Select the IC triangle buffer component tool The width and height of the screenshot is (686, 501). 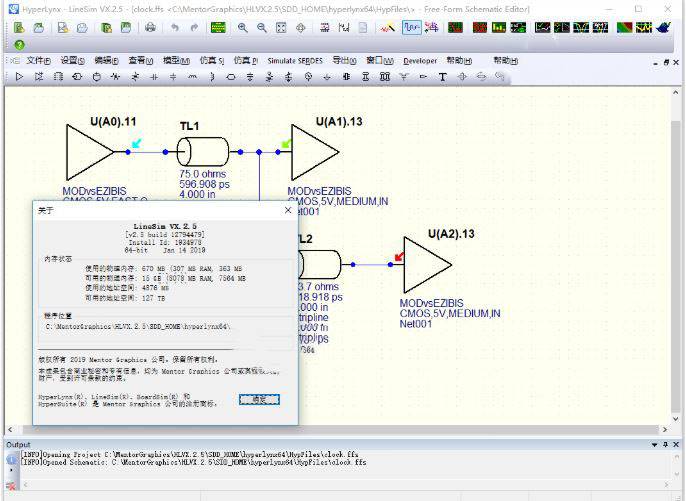pyautogui.click(x=19, y=77)
